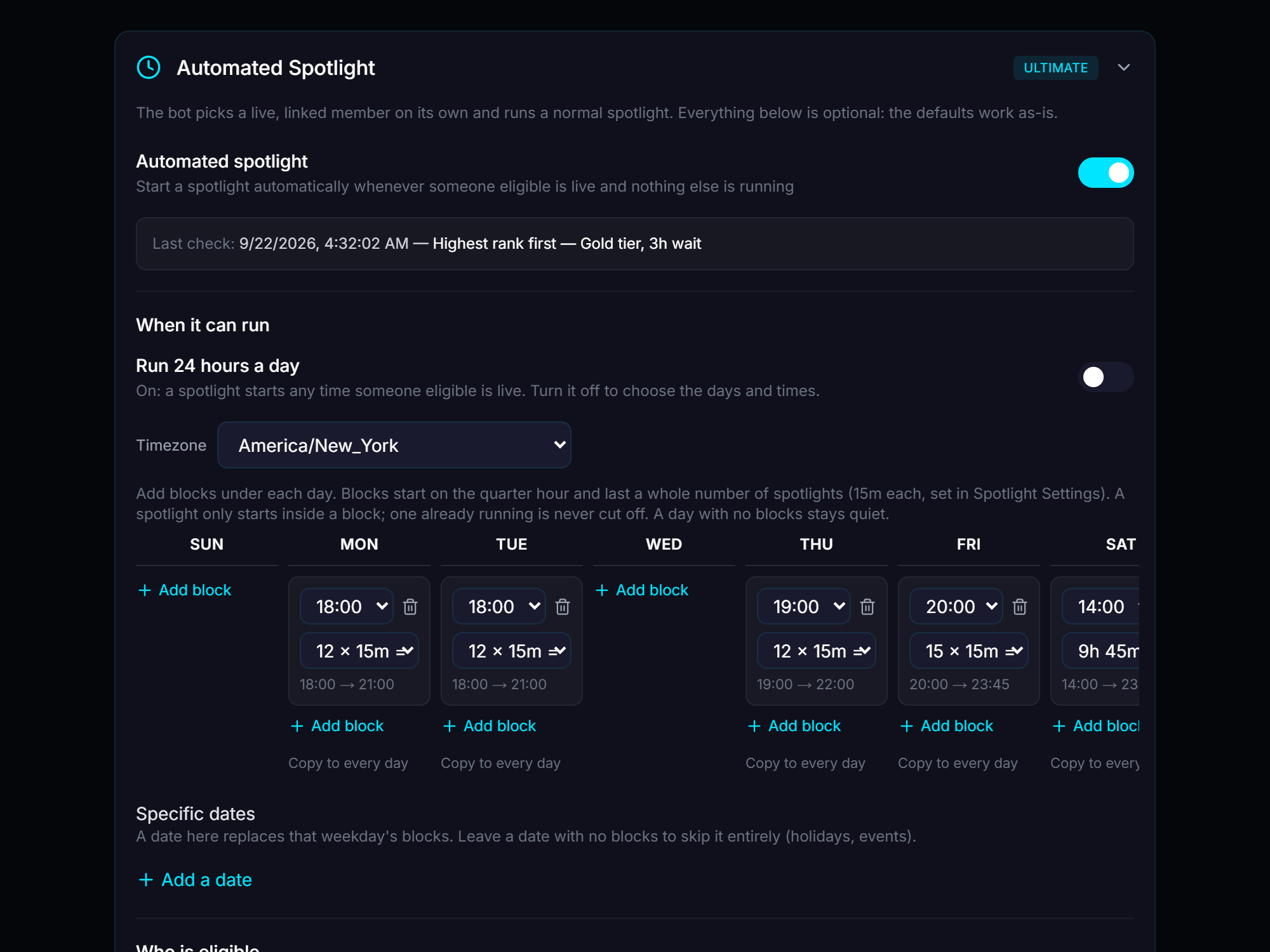Click the When it can run heading
This screenshot has width=1270, height=952.
click(203, 325)
